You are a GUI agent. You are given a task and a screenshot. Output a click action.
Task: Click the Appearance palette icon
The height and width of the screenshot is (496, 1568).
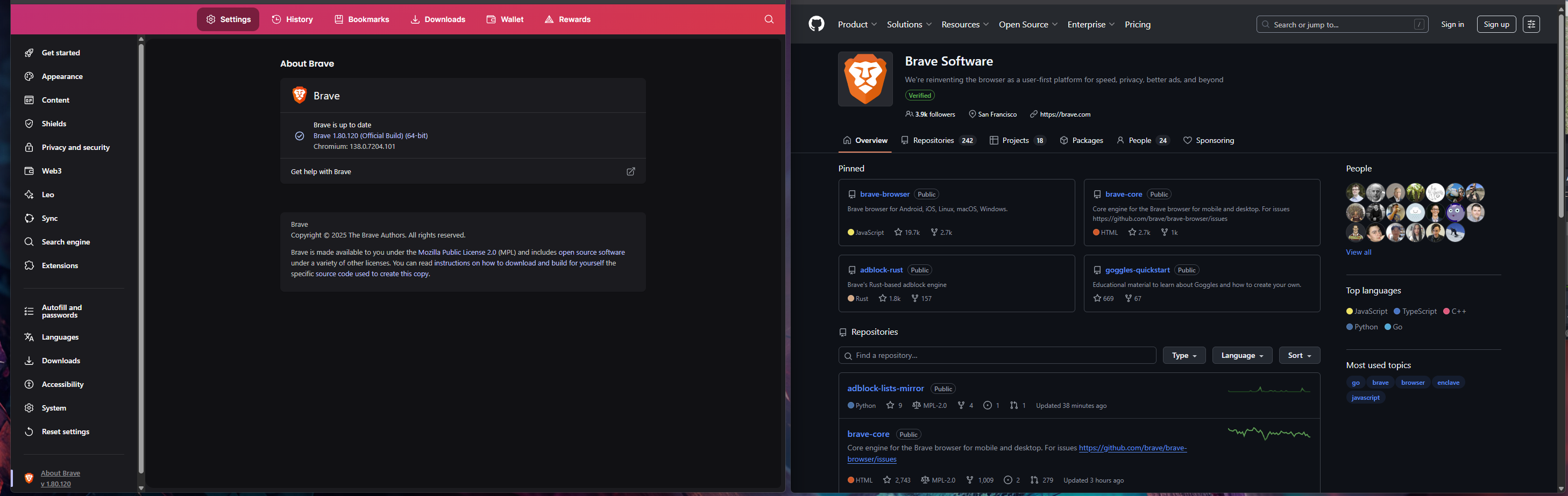point(29,77)
